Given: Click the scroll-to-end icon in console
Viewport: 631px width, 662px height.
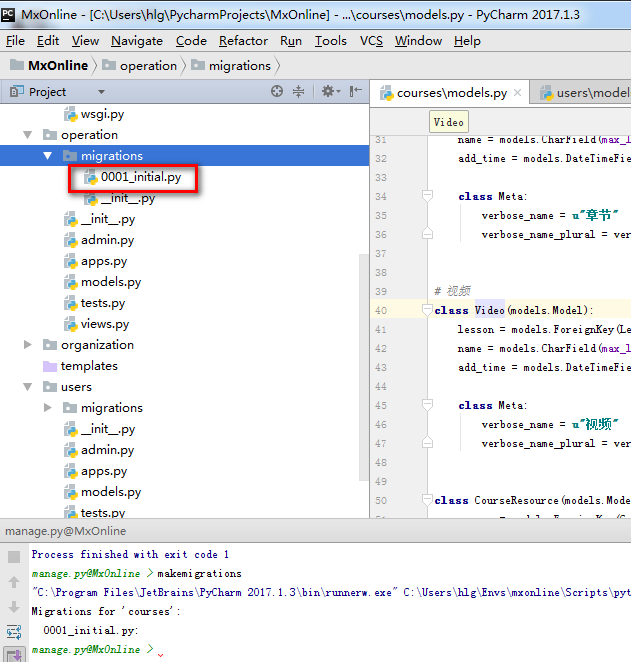Looking at the screenshot, I should [14, 655].
